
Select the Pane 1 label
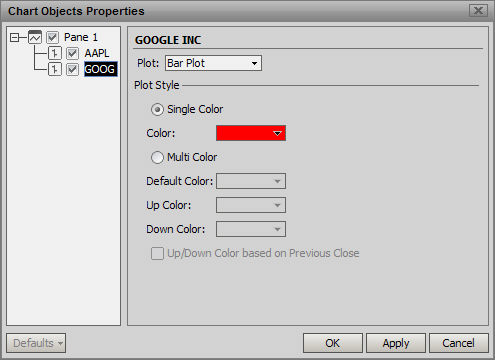tap(81, 37)
